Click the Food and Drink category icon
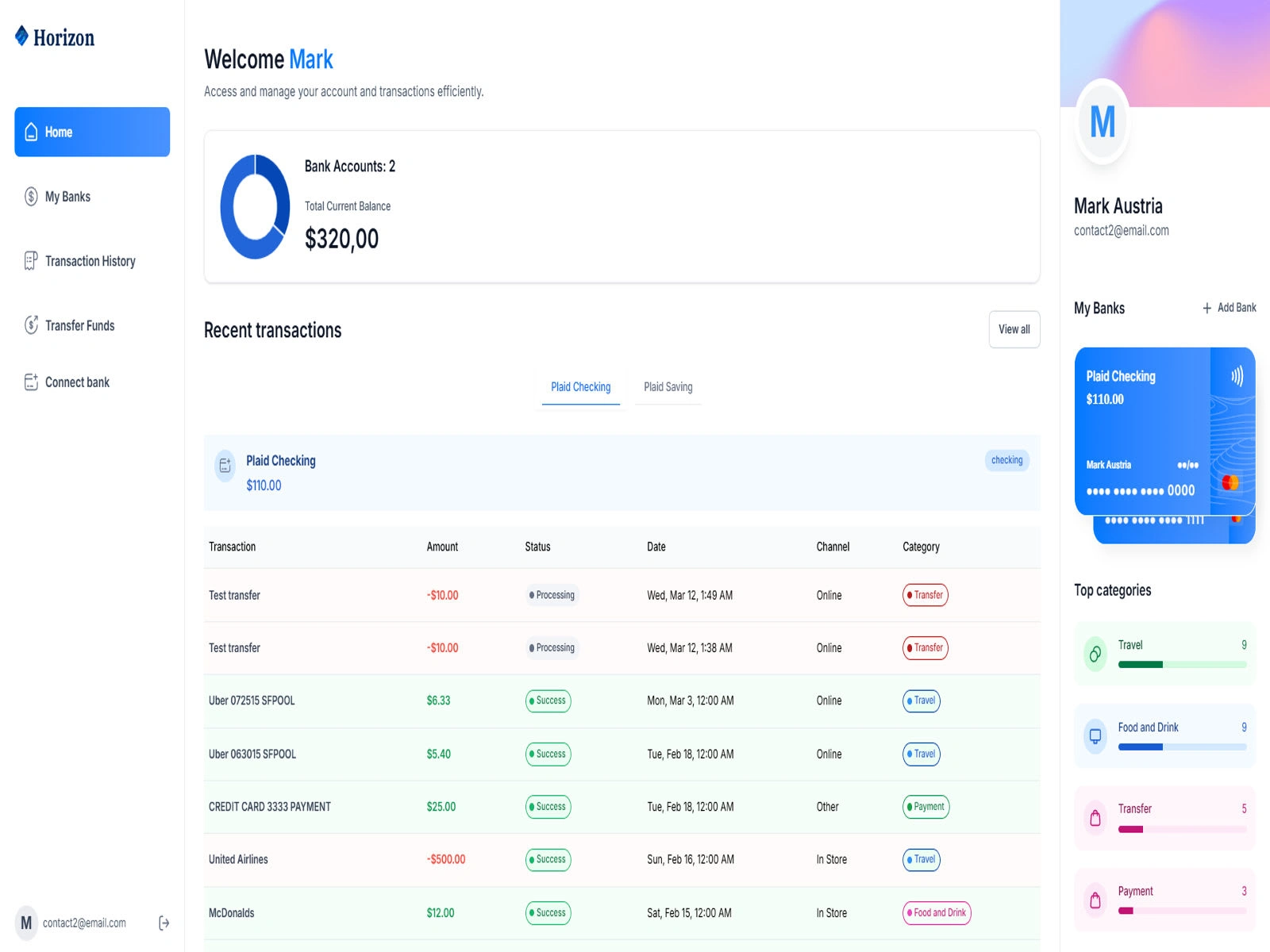1270x952 pixels. (1095, 736)
